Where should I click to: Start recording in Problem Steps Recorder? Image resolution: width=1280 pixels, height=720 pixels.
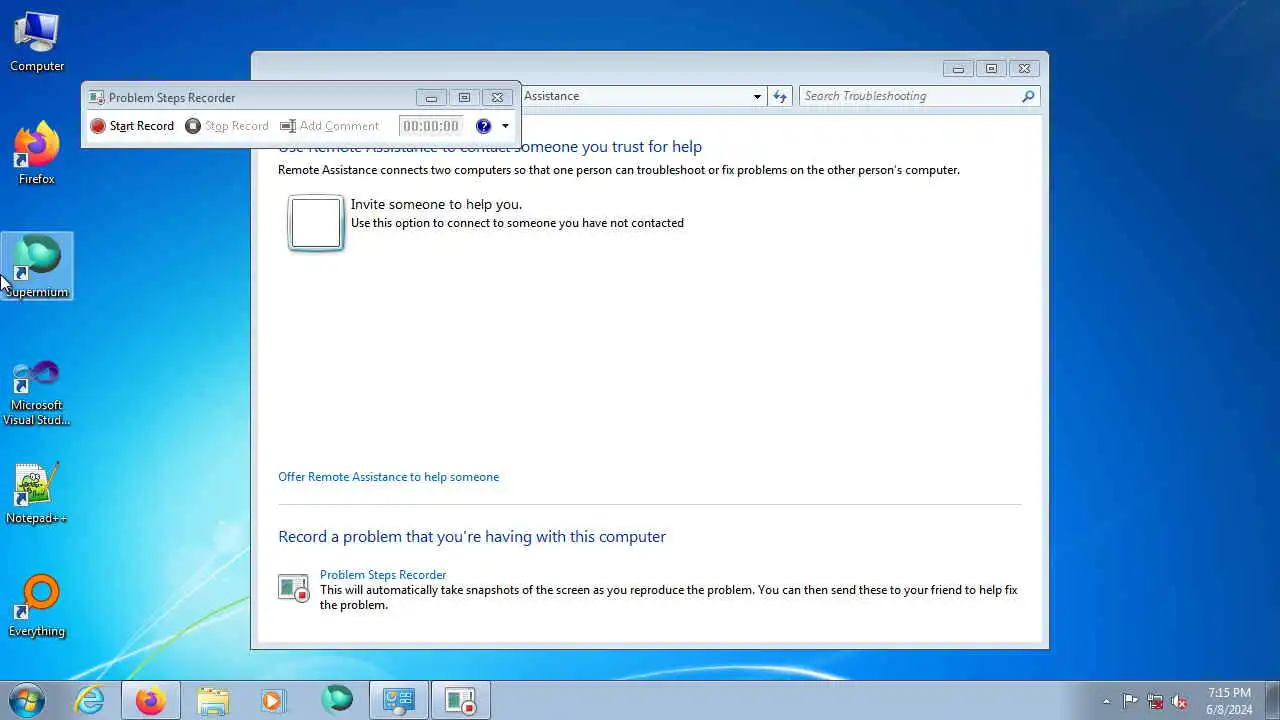(132, 126)
